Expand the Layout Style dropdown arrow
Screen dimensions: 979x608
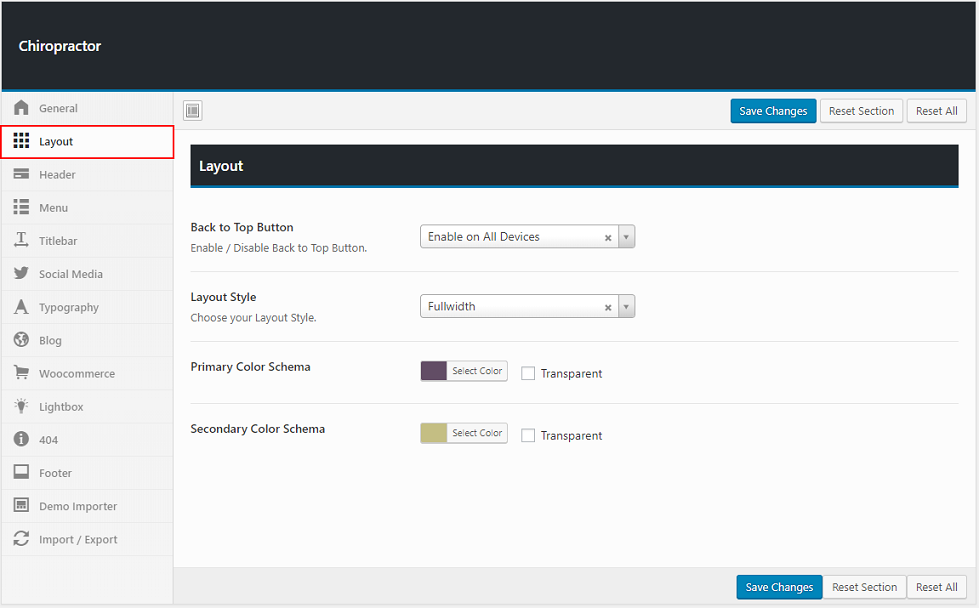click(626, 307)
